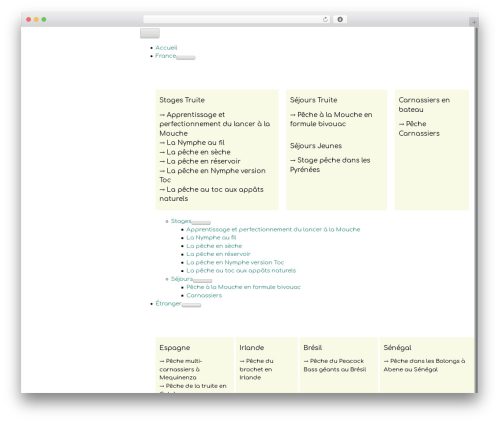Image resolution: width=500 pixels, height=423 pixels.
Task: Expand the Séjours submenu toggle
Action: (x=202, y=281)
